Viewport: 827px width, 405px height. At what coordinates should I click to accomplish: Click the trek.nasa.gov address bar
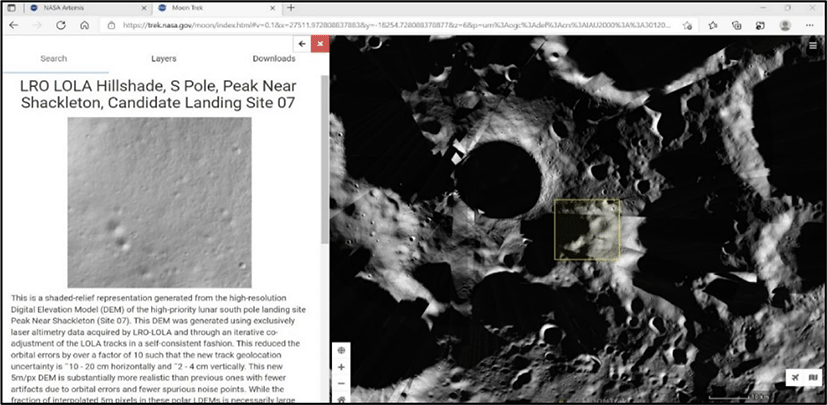pos(397,25)
